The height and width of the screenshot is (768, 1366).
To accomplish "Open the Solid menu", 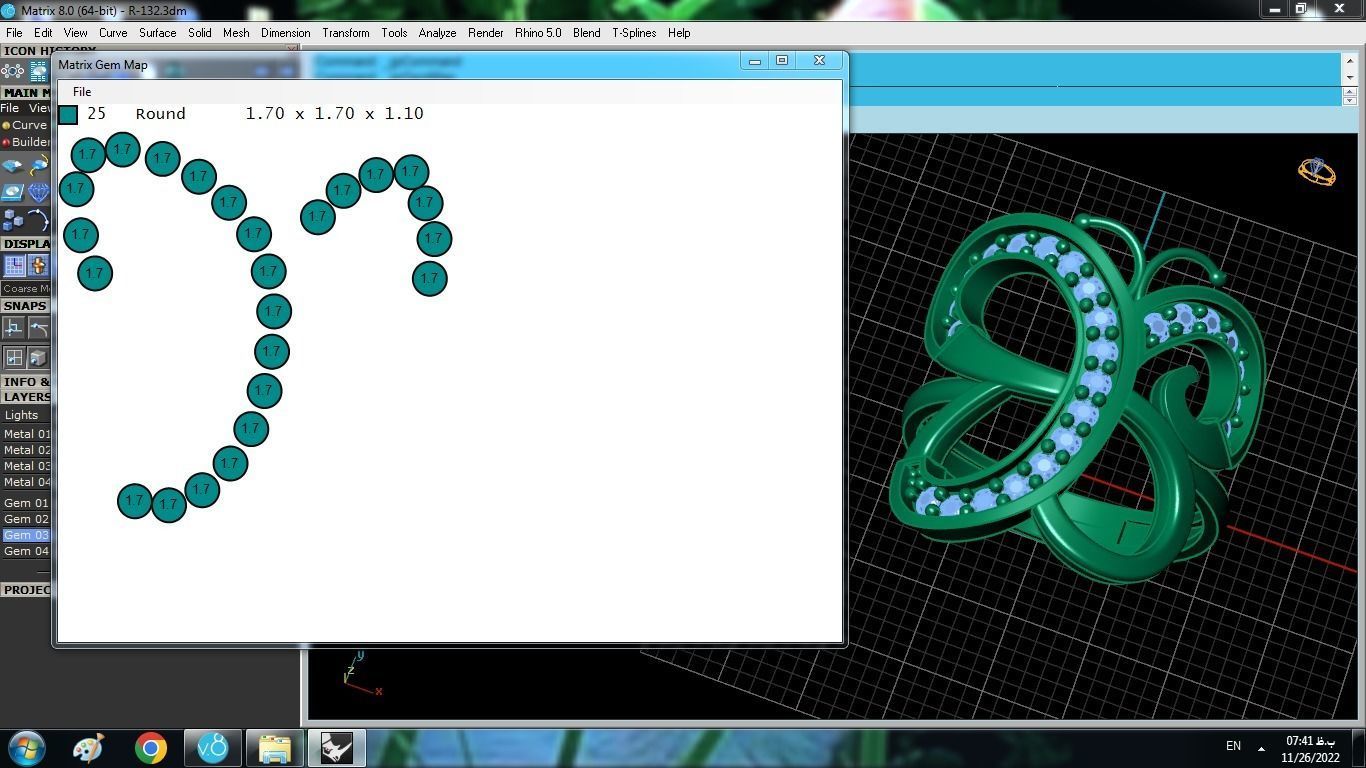I will [x=200, y=33].
